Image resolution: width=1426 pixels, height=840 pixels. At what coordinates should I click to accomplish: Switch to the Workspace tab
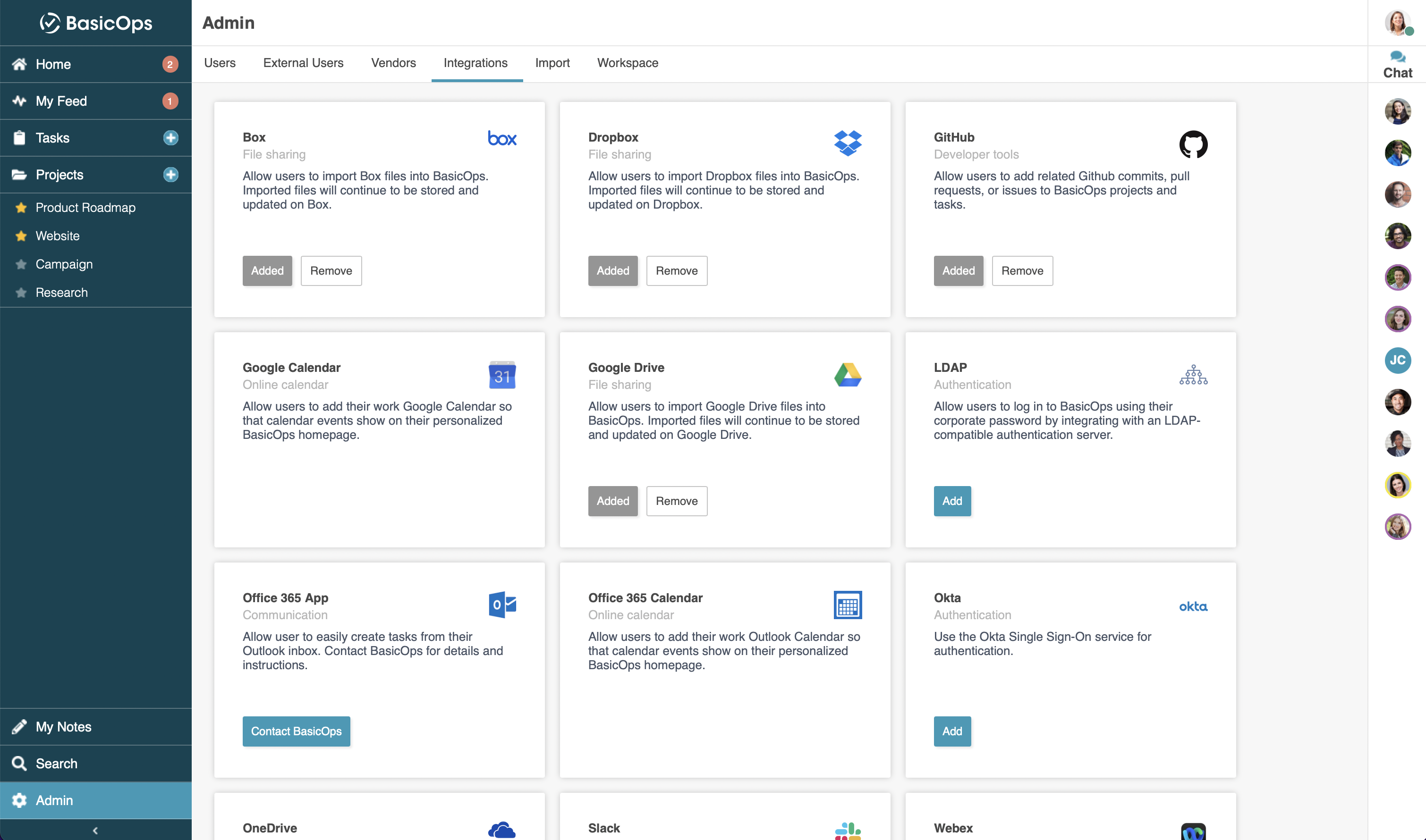[x=628, y=63]
